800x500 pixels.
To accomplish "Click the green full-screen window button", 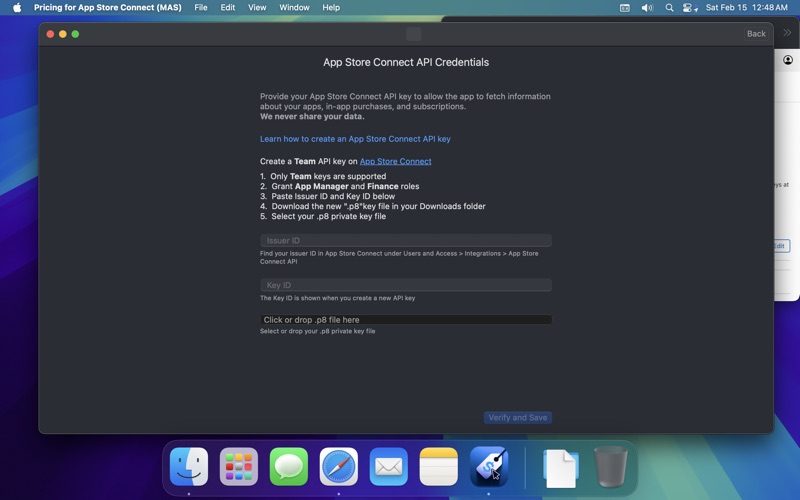I will [x=76, y=34].
